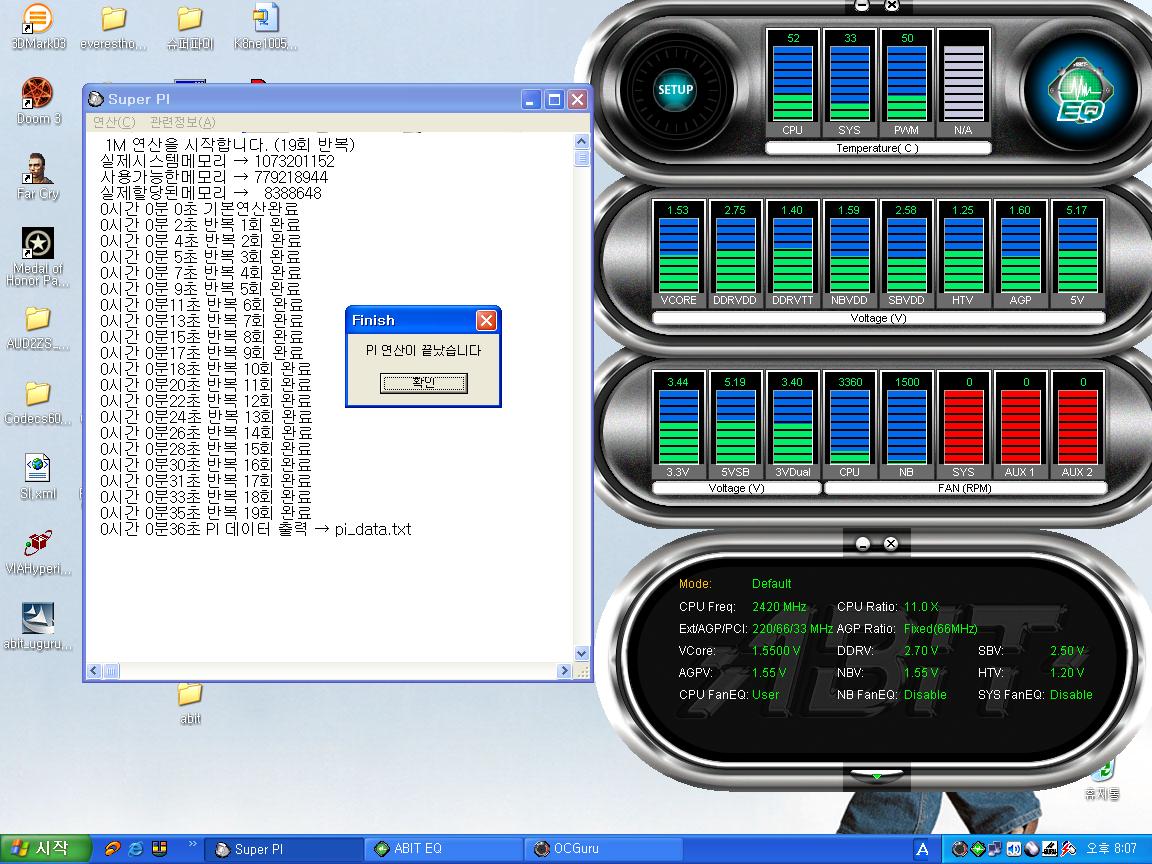1152x864 pixels.
Task: Click the CPU temperature gauge showing 52
Action: pyautogui.click(x=793, y=83)
